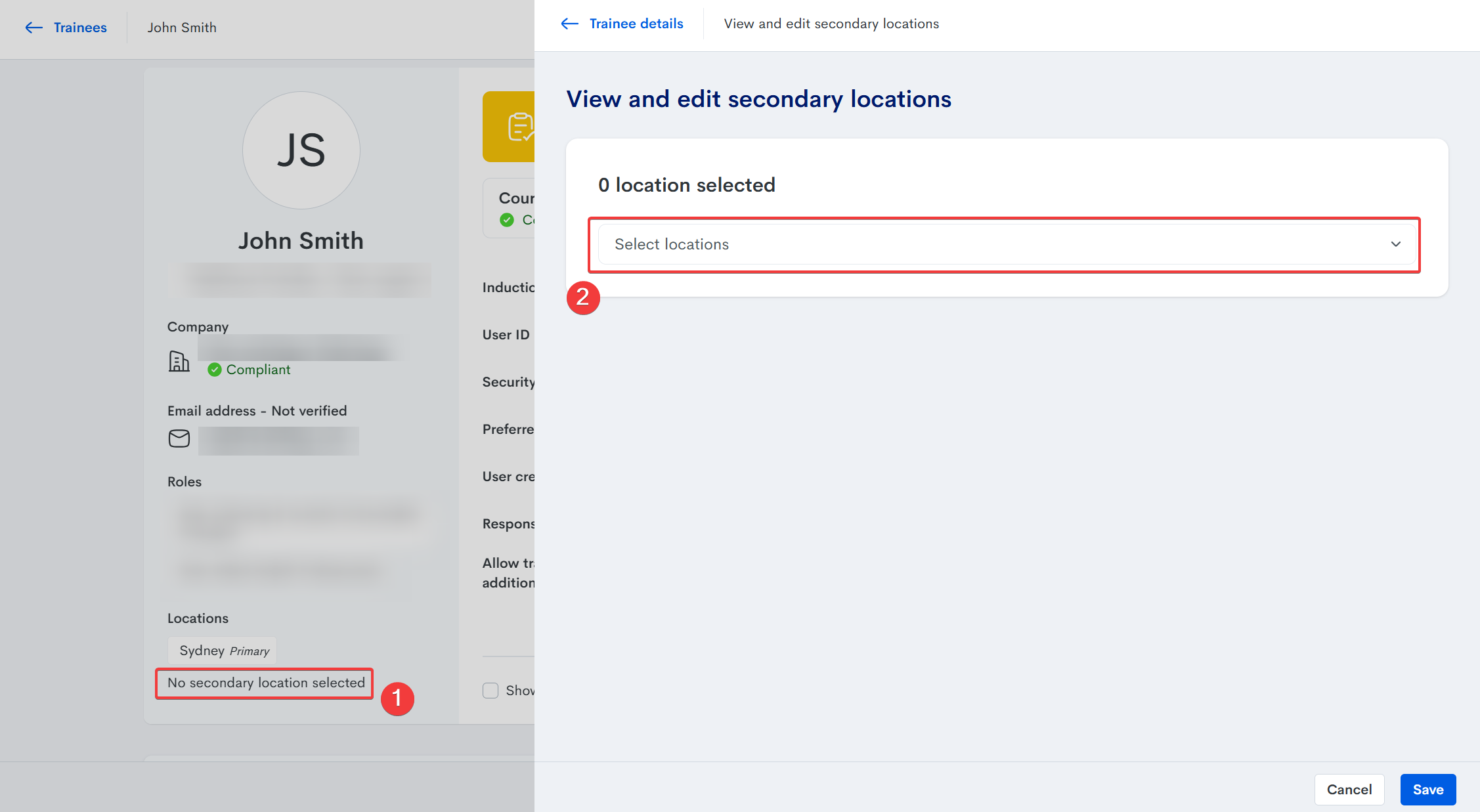Toggle the Show checkbox
The height and width of the screenshot is (812, 1480).
pos(490,691)
